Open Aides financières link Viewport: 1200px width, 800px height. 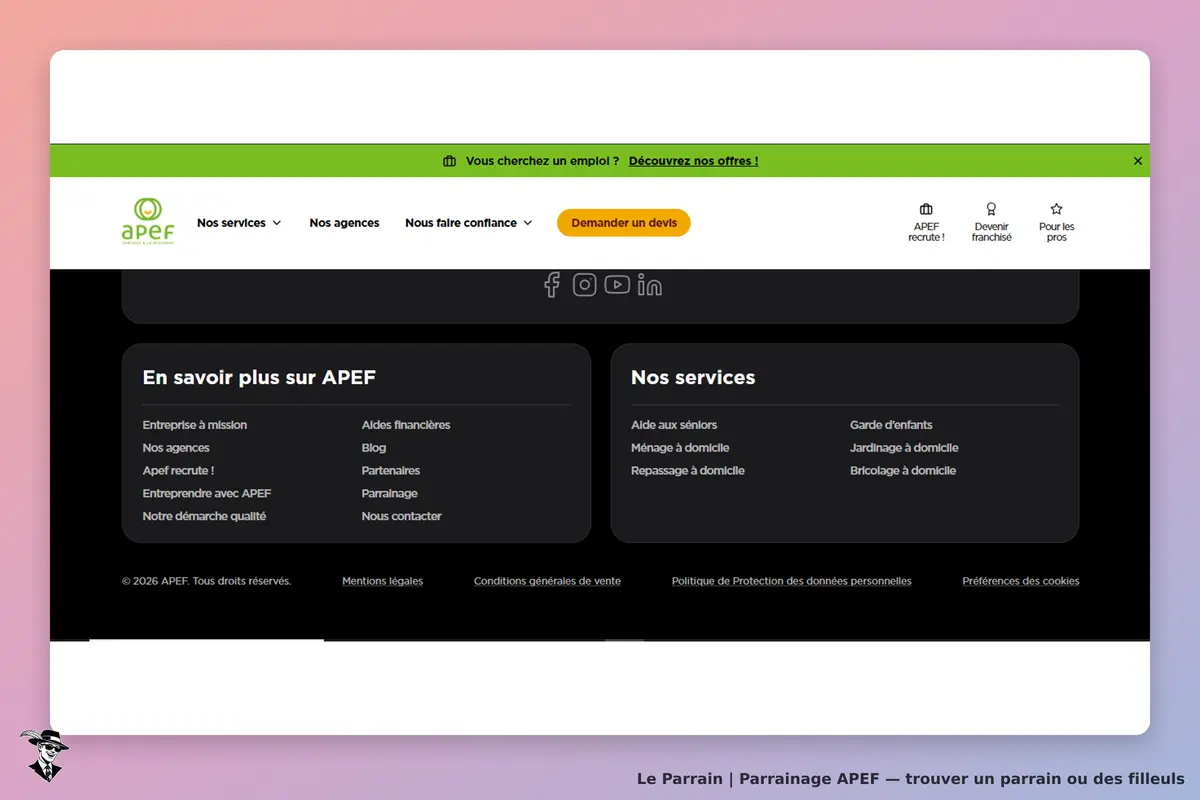pos(406,425)
